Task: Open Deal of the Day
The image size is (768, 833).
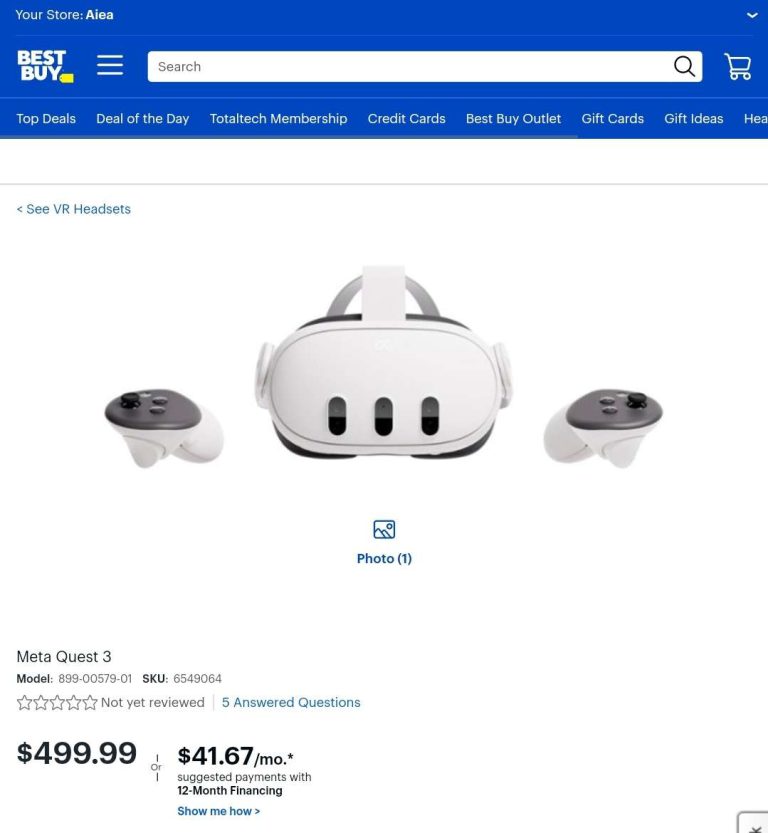Action: (x=142, y=118)
